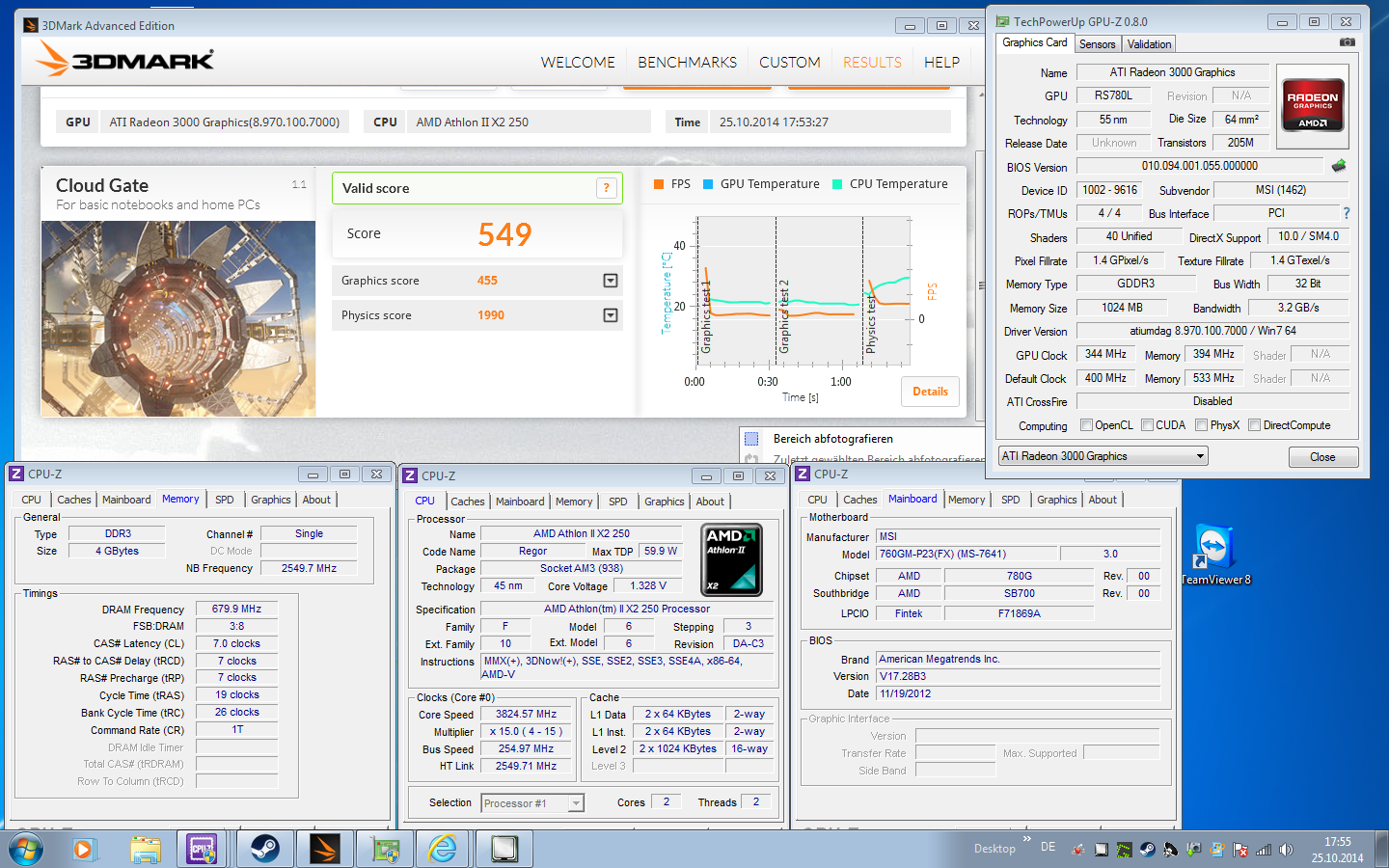1389x868 pixels.
Task: Open Graphics tab in CPU-Z Mainboard window
Action: click(1057, 500)
